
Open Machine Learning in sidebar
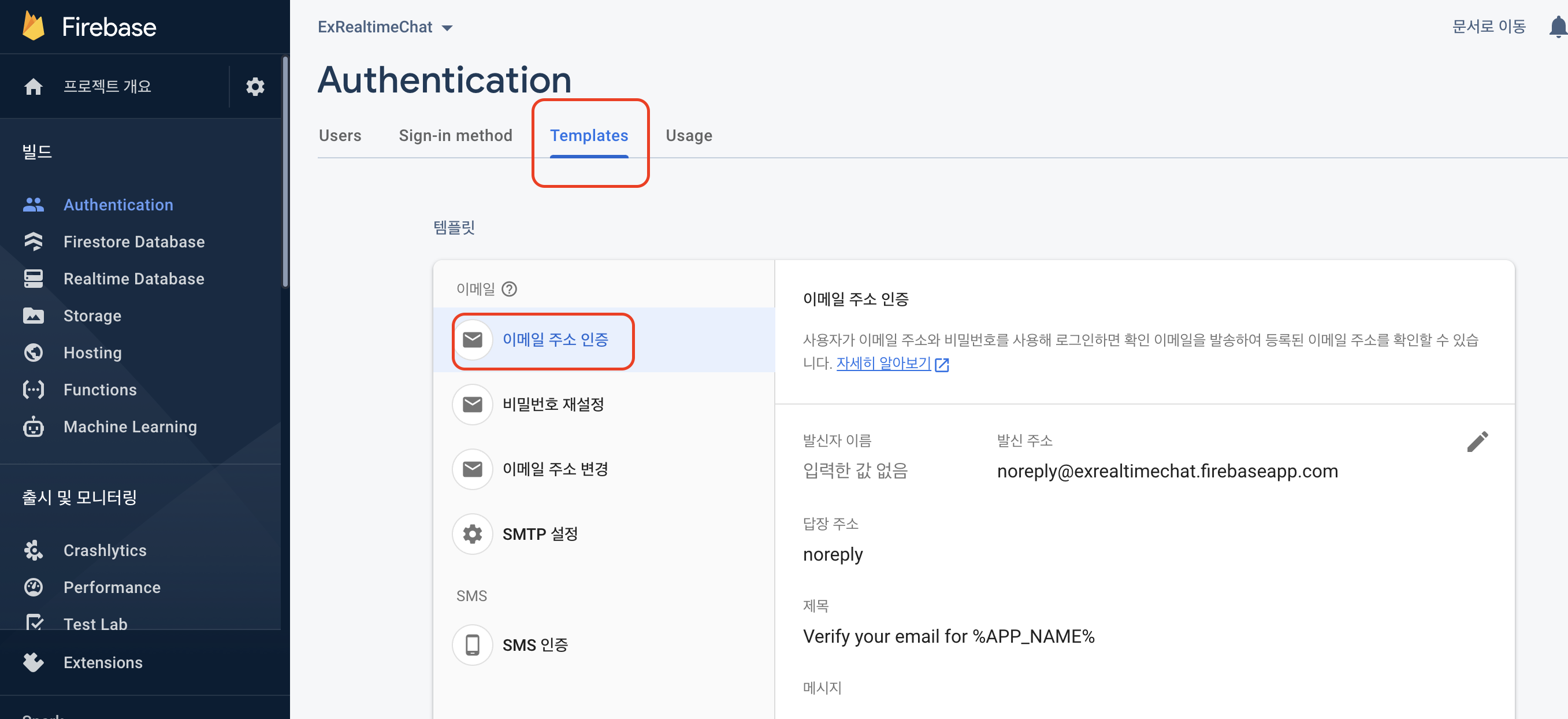coord(129,427)
